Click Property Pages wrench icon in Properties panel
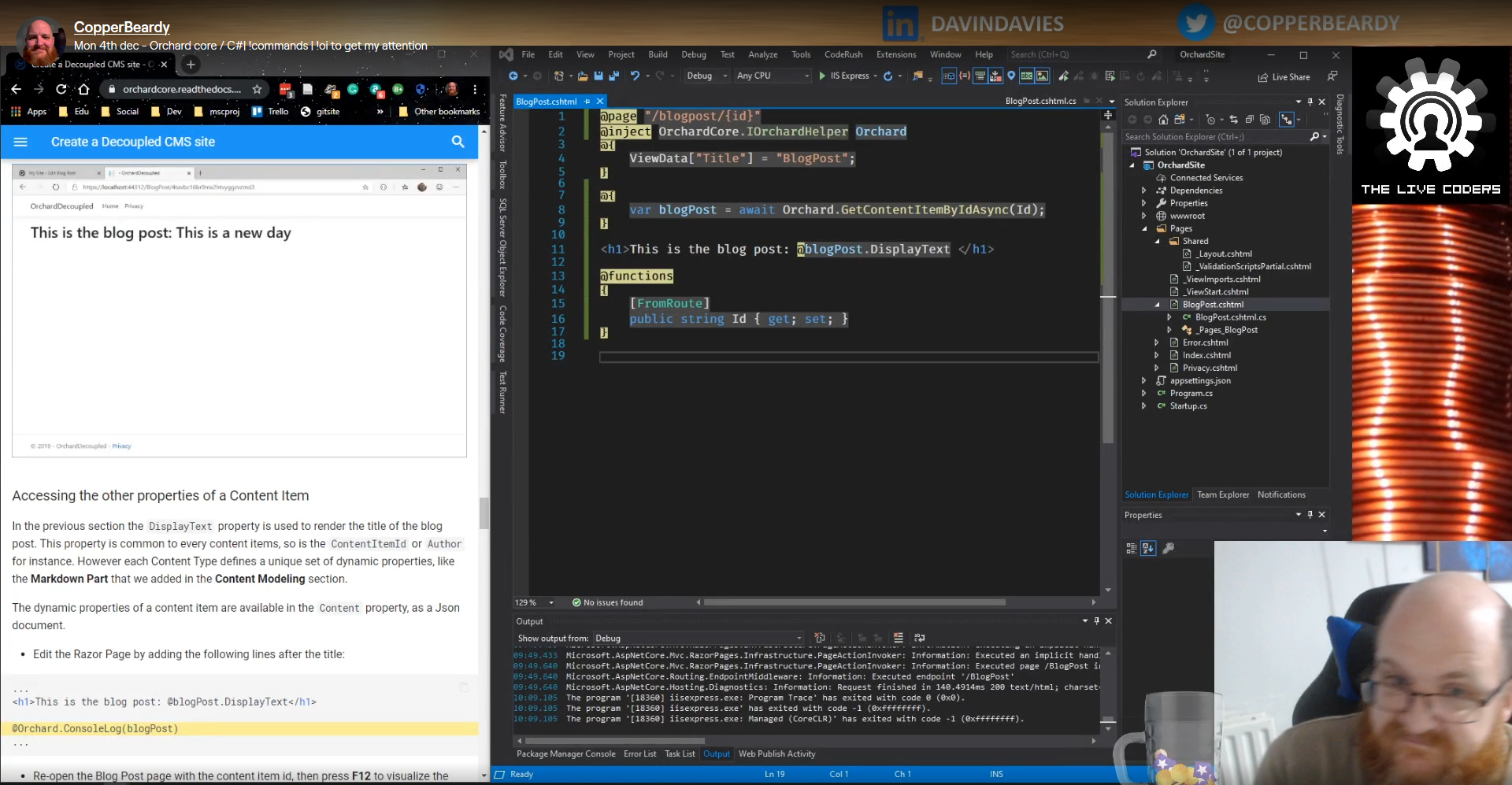Viewport: 1512px width, 785px height. [x=1169, y=548]
